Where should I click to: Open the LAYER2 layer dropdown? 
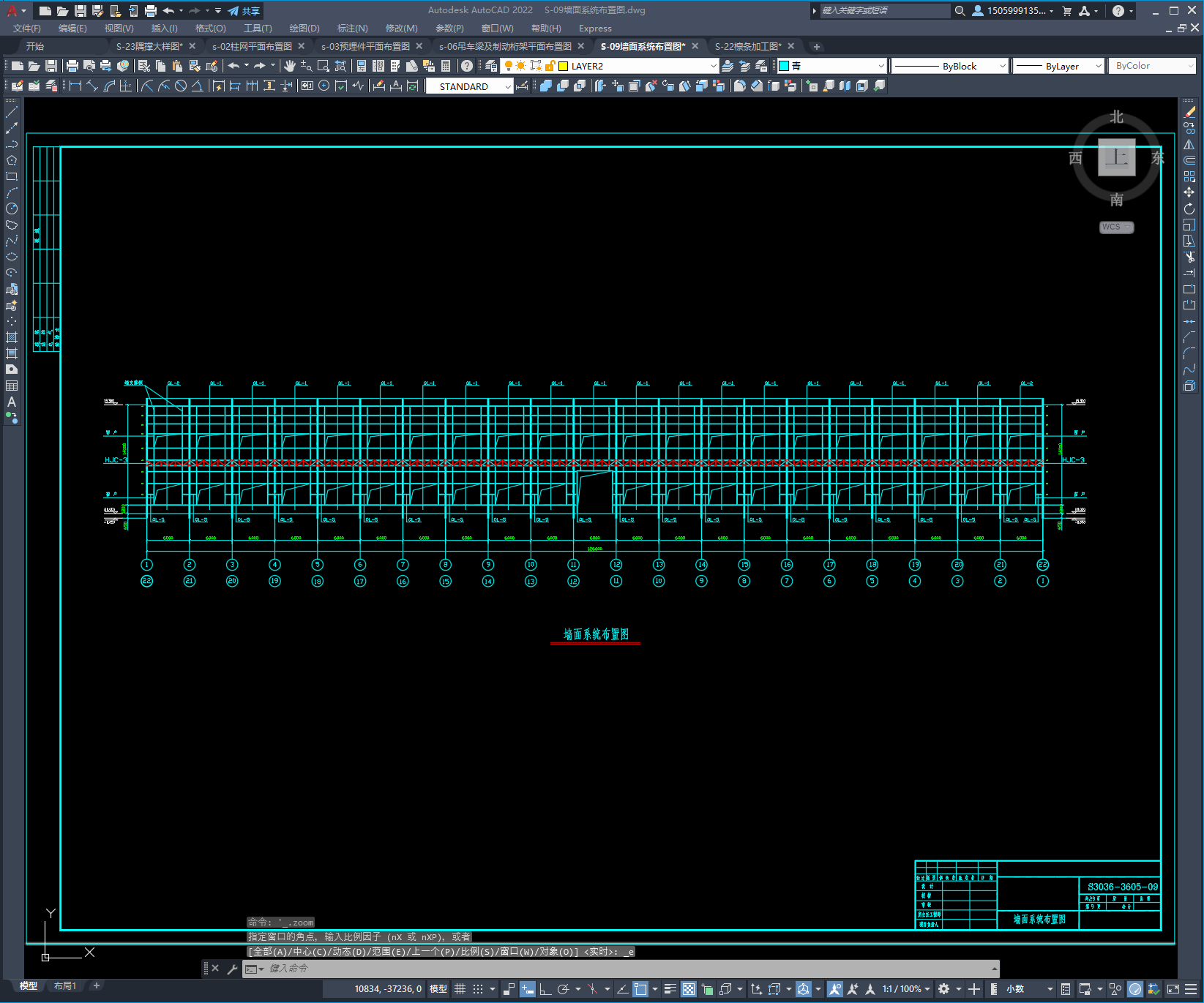(714, 66)
